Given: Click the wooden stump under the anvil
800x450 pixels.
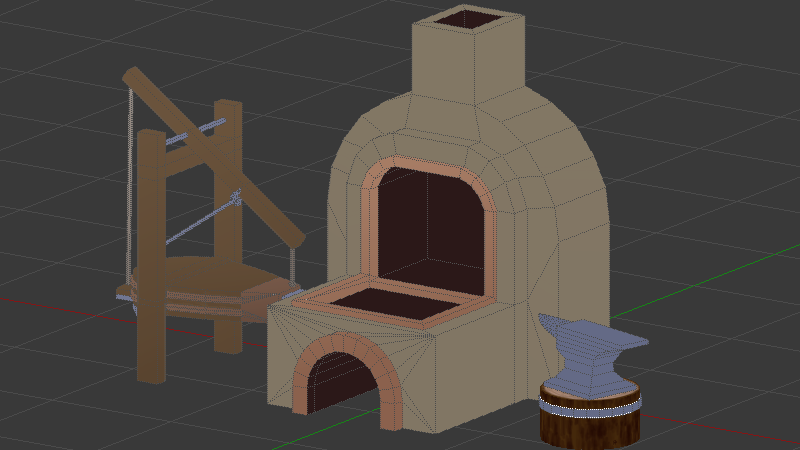Looking at the screenshot, I should 589,424.
